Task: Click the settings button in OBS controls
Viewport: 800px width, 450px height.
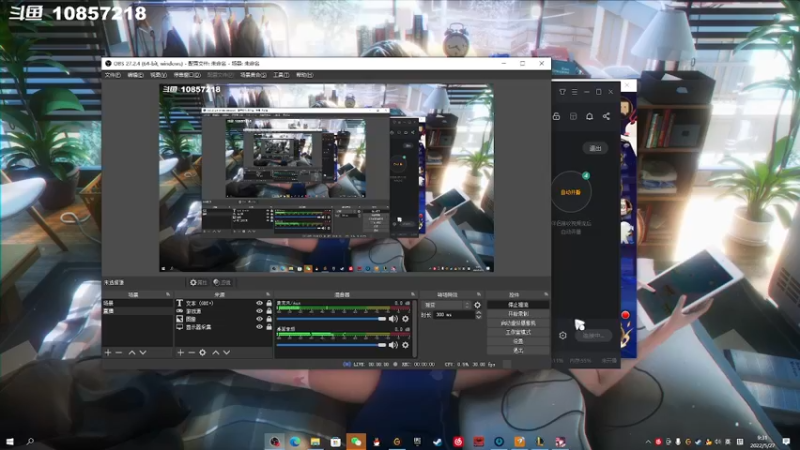Action: pyautogui.click(x=518, y=341)
